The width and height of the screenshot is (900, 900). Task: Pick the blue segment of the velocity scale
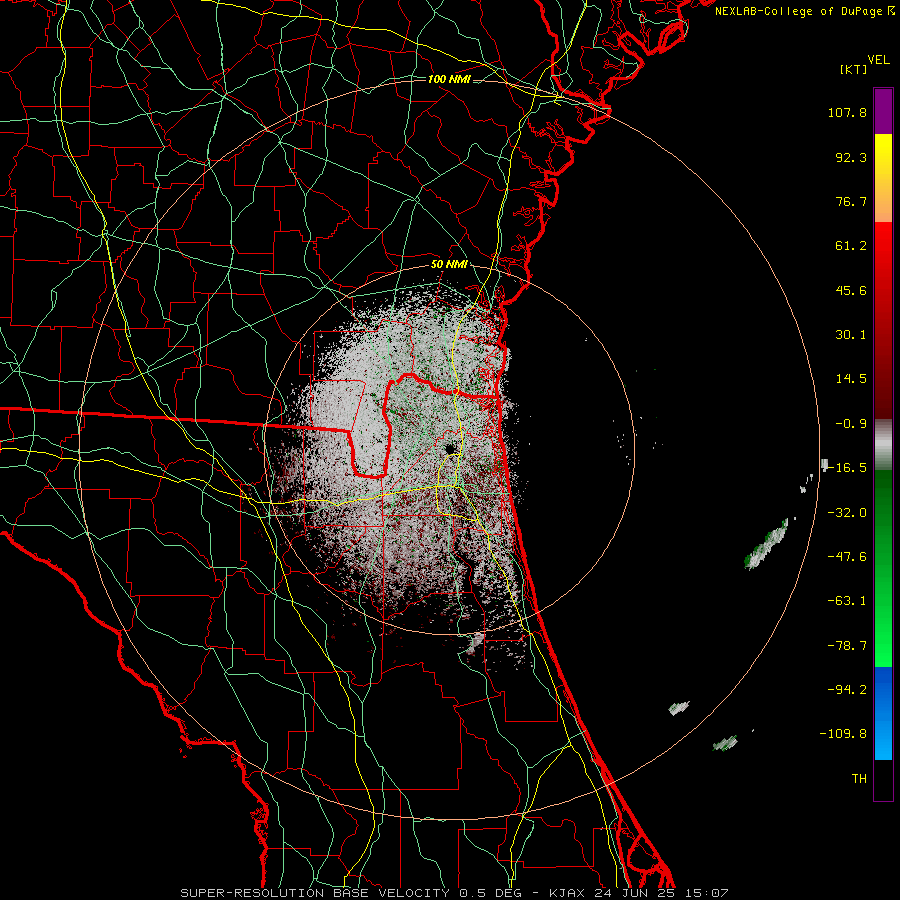pyautogui.click(x=883, y=713)
